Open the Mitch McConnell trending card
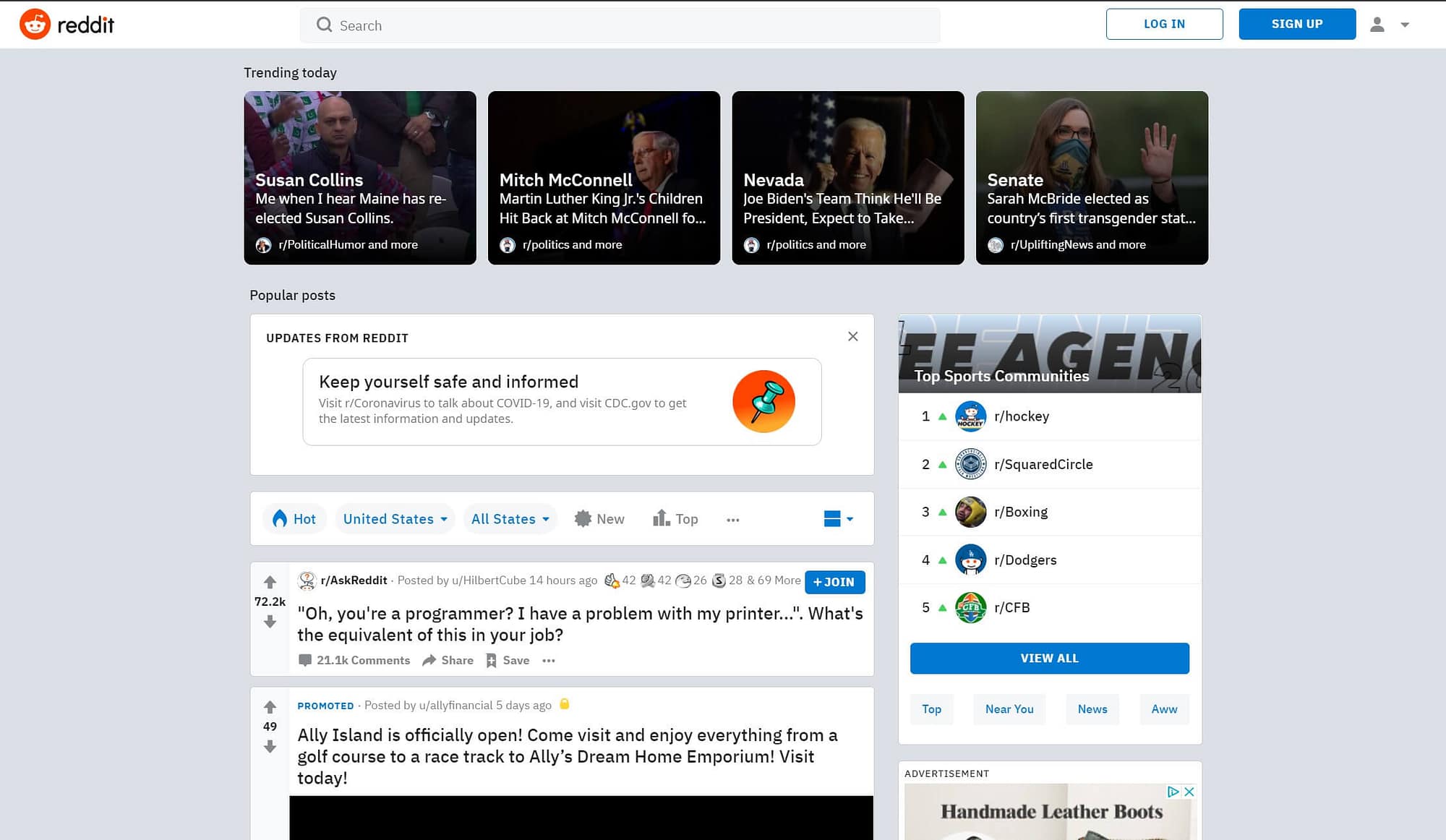The width and height of the screenshot is (1446, 840). point(604,178)
